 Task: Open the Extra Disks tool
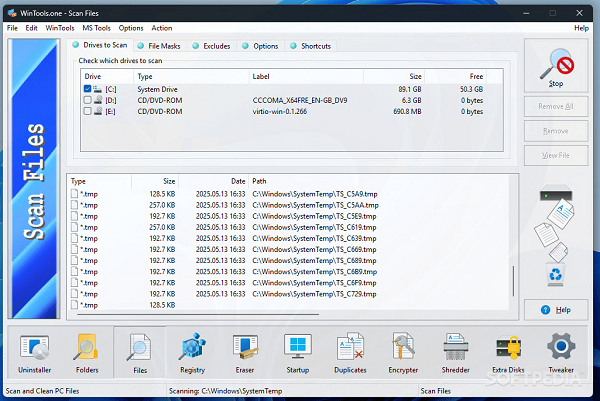[x=508, y=353]
